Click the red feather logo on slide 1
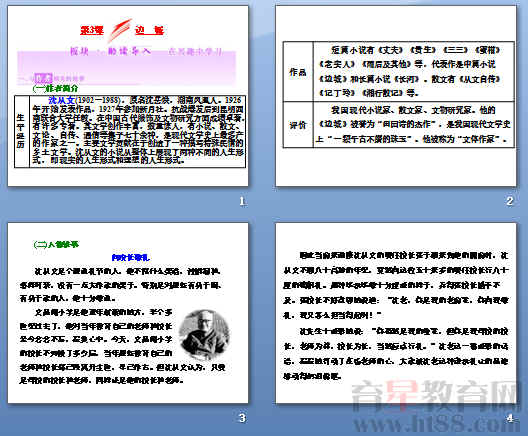Viewport: 528px width, 436px height. click(119, 30)
